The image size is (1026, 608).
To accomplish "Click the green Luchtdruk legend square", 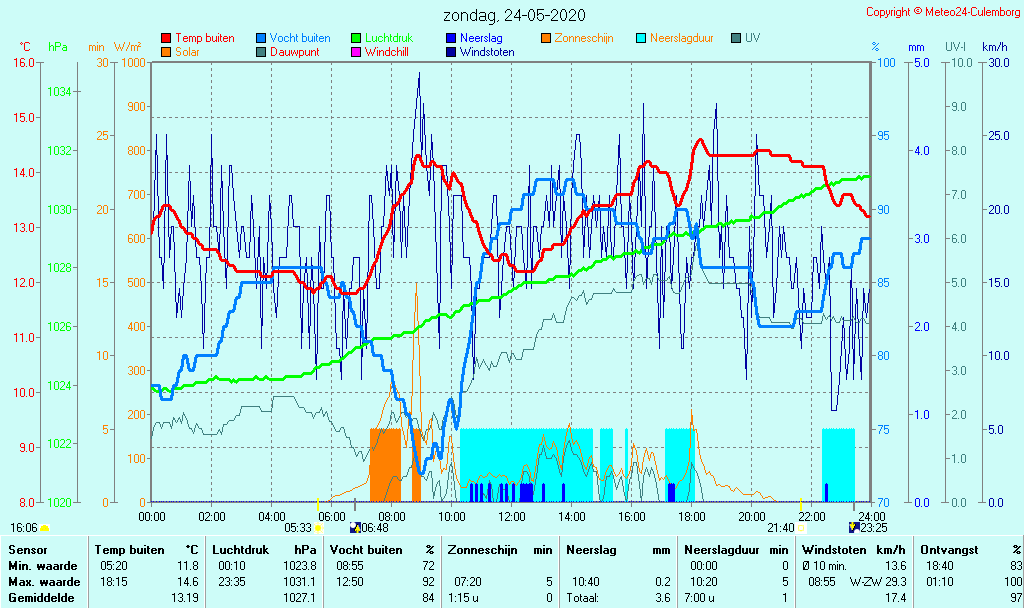I will [x=356, y=39].
